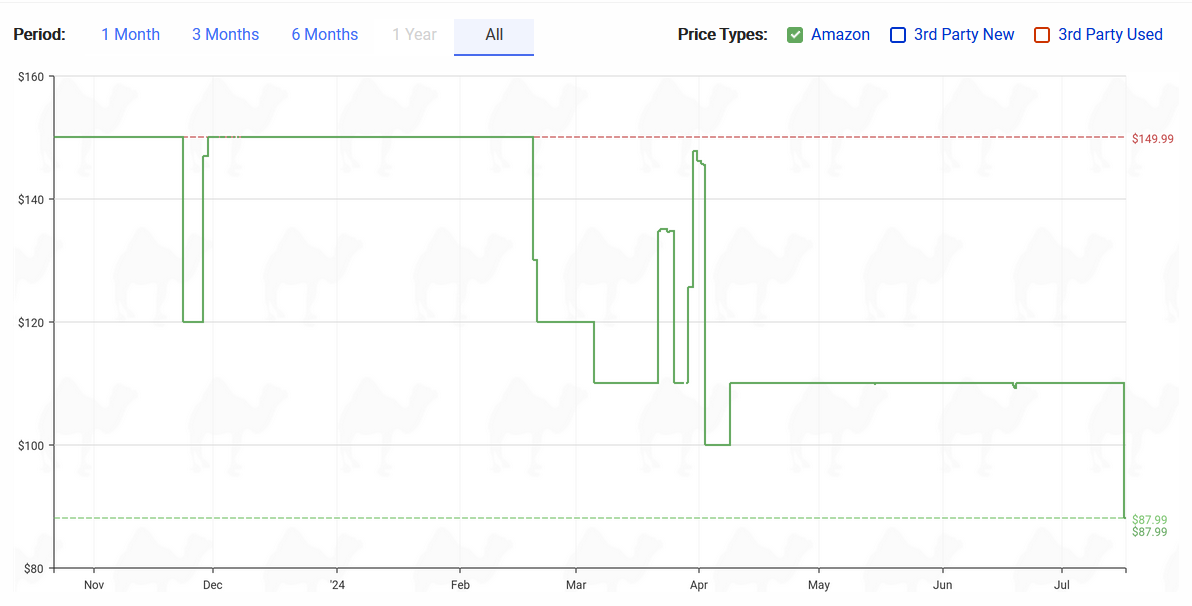This screenshot has width=1192, height=606.
Task: Click the Amazon price type label
Action: [x=841, y=35]
